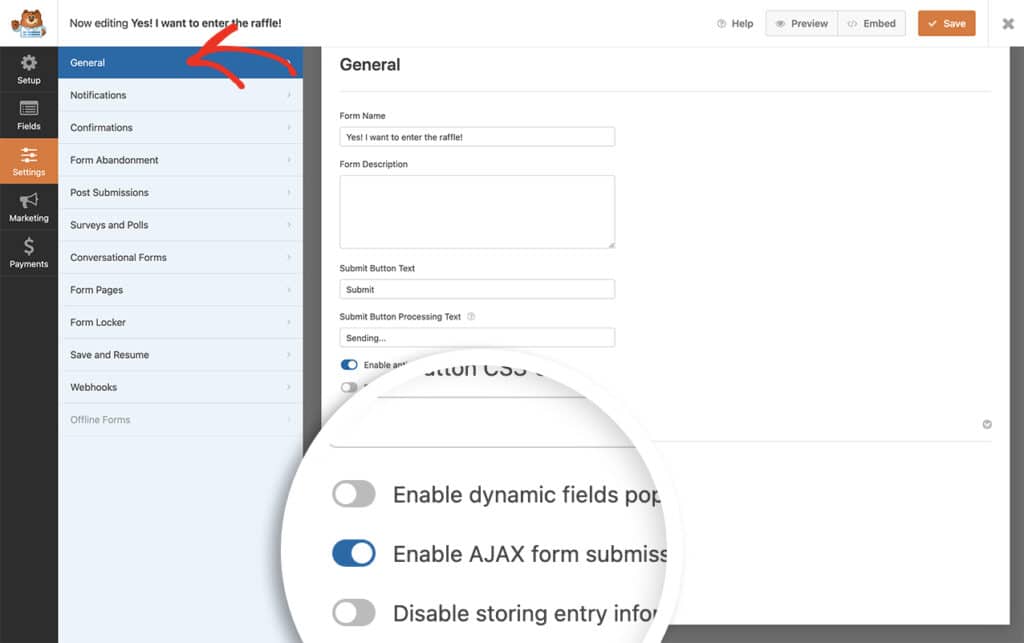
Task: Open the Marketing panel
Action: [29, 207]
